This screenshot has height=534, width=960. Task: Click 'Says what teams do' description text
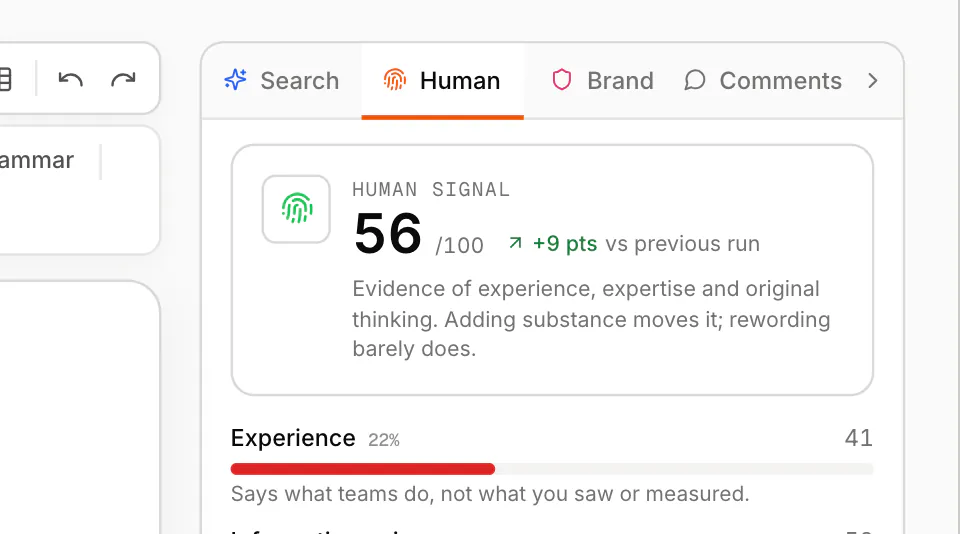[490, 494]
